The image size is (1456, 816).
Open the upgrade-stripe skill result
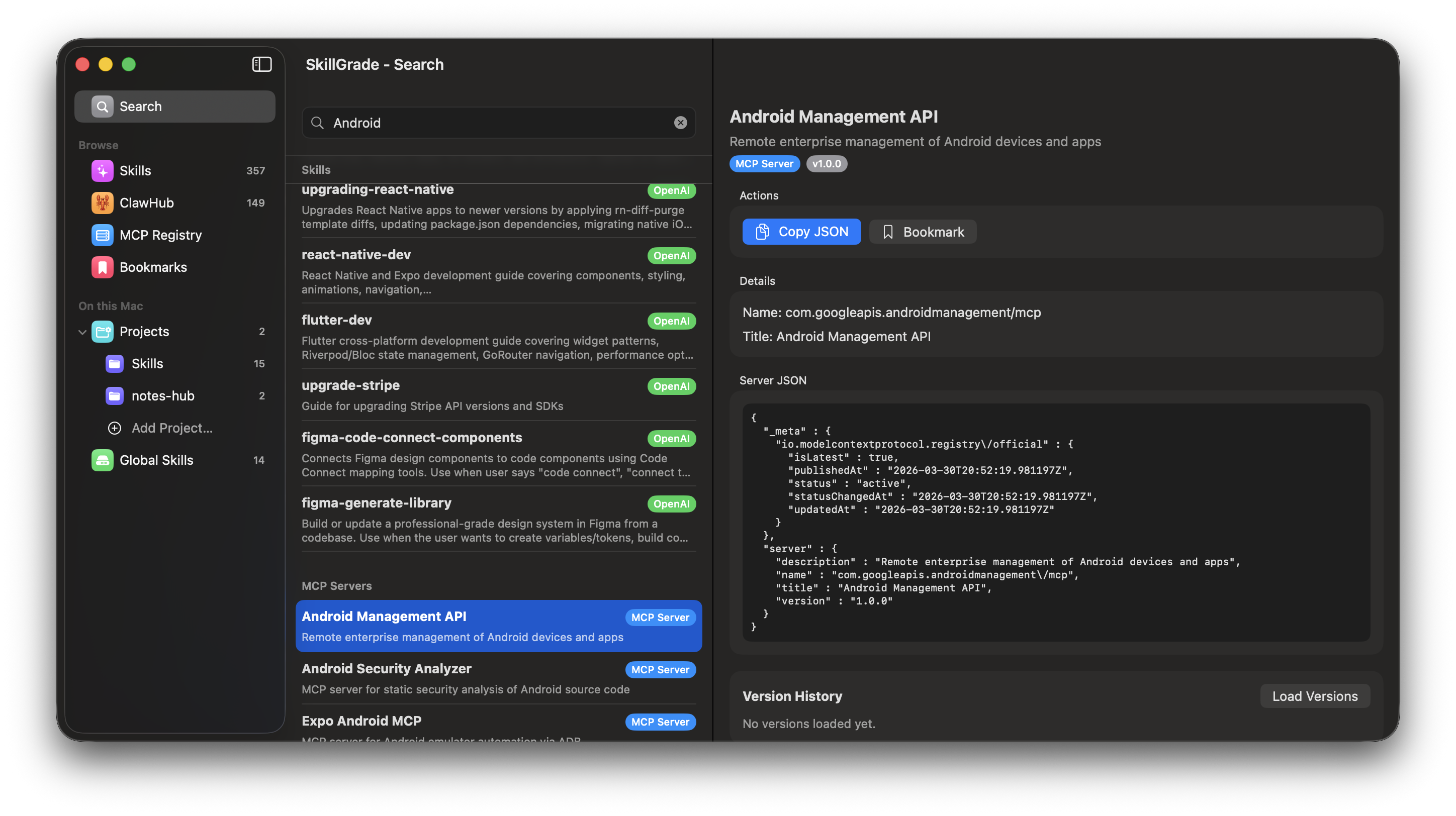(x=499, y=395)
